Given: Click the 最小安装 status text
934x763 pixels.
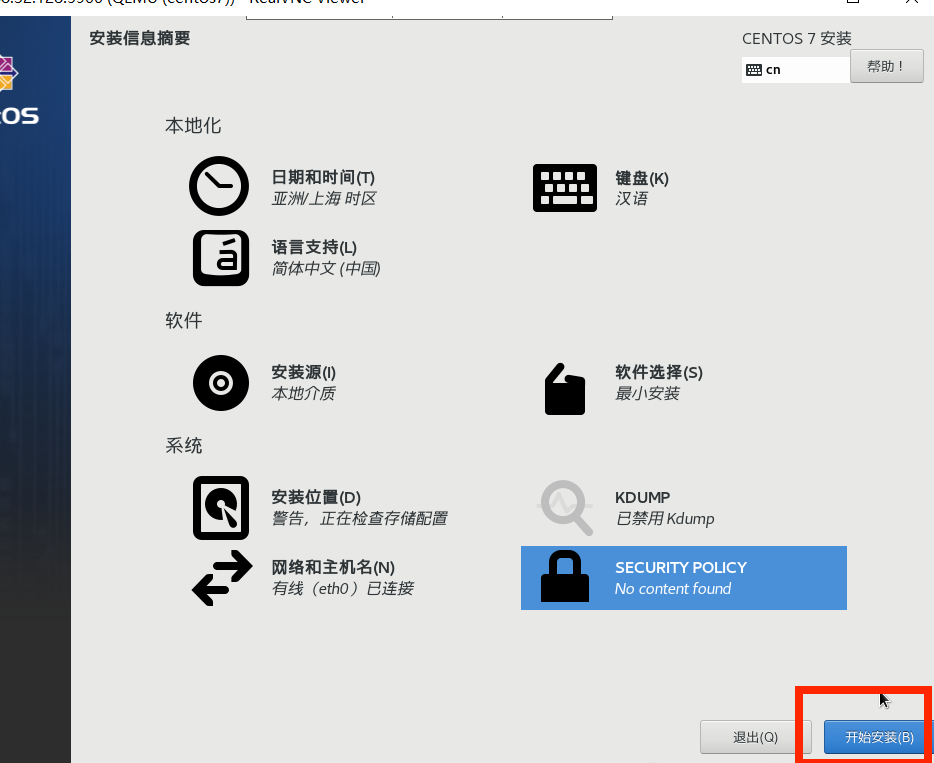Looking at the screenshot, I should (647, 393).
